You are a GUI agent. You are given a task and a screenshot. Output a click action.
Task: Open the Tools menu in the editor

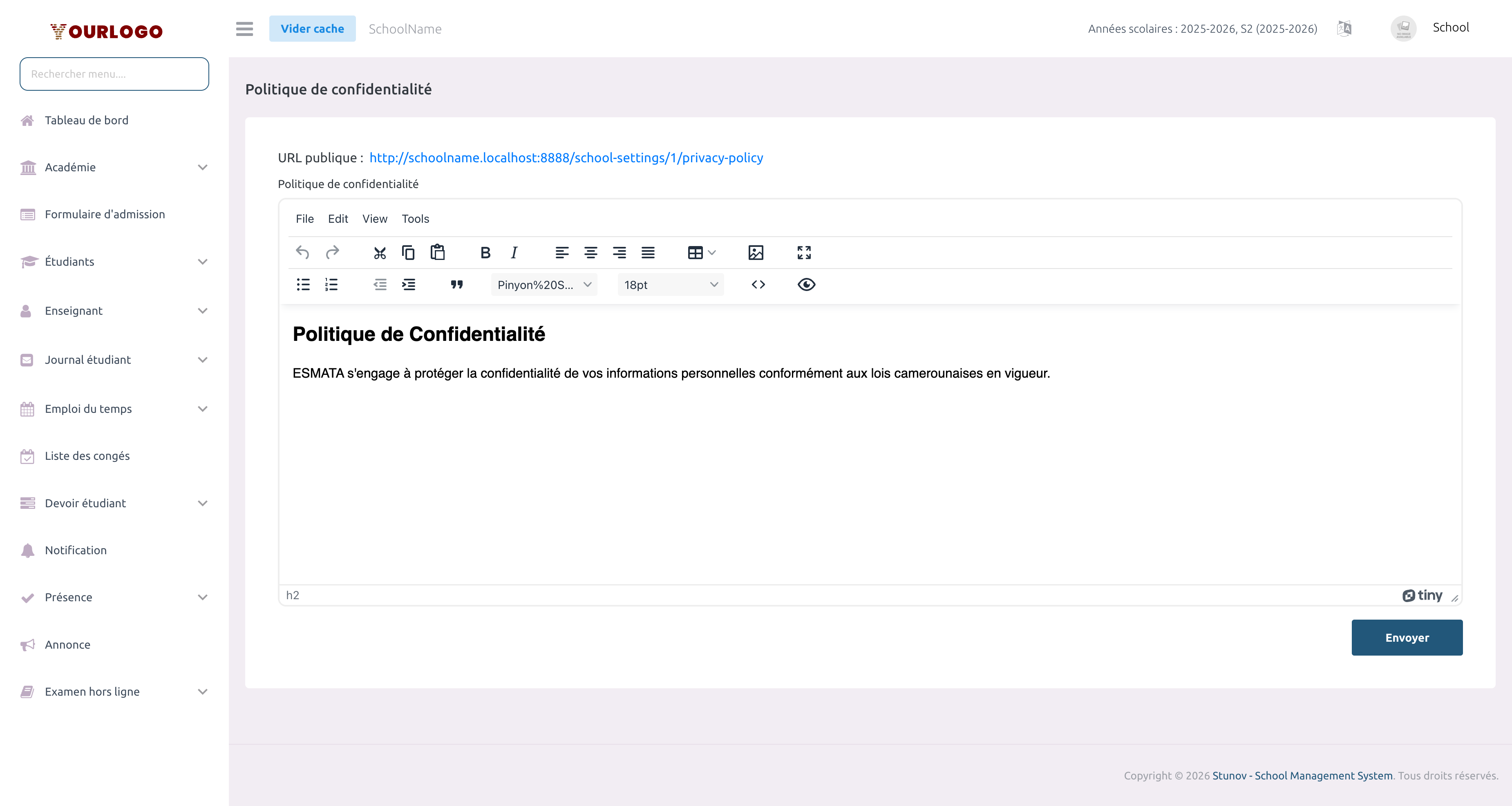coord(415,218)
